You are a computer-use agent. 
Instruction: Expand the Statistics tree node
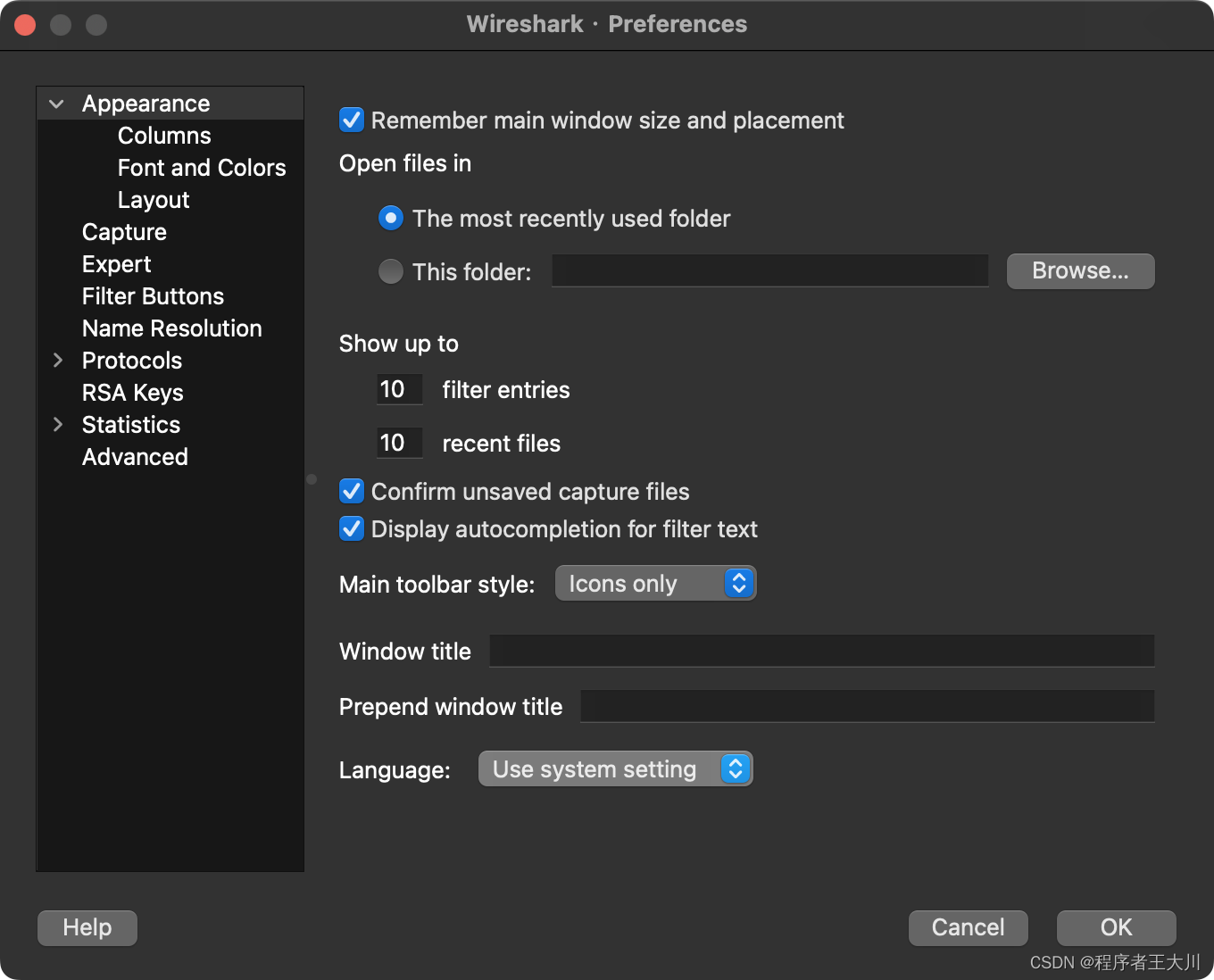coord(58,425)
